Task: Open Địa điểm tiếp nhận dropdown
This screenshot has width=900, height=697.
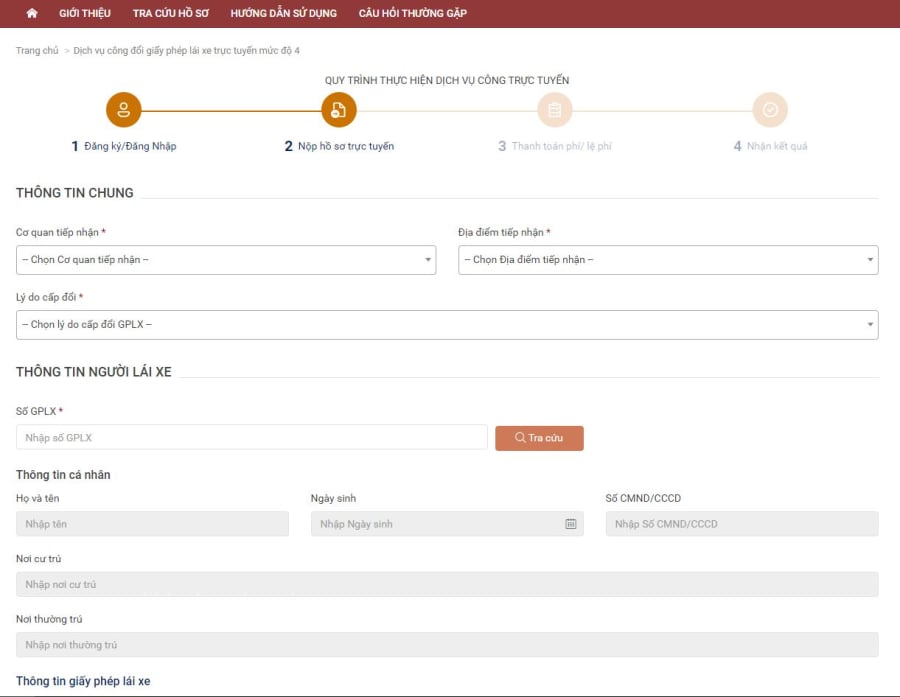Action: (668, 260)
